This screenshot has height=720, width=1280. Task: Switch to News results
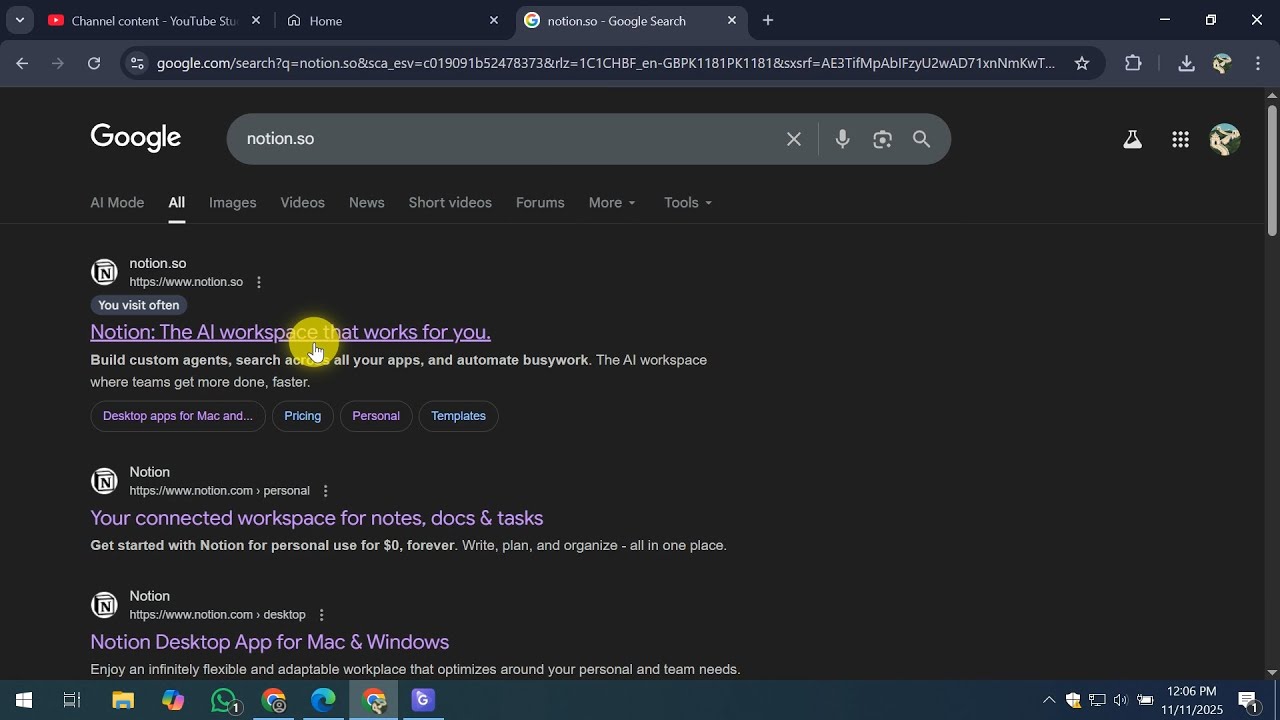pos(366,202)
